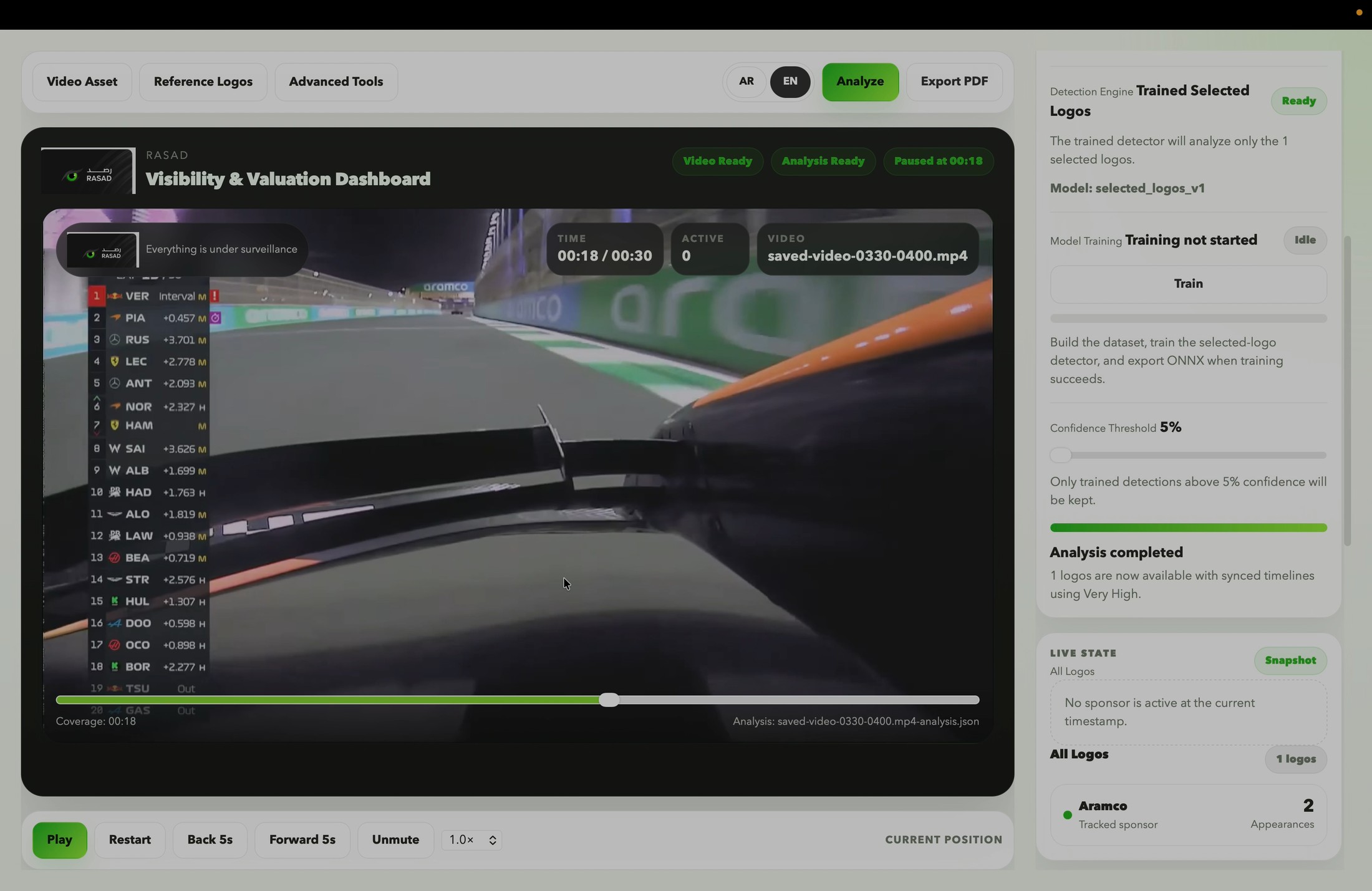
Task: Open the Video Asset tab
Action: [82, 82]
